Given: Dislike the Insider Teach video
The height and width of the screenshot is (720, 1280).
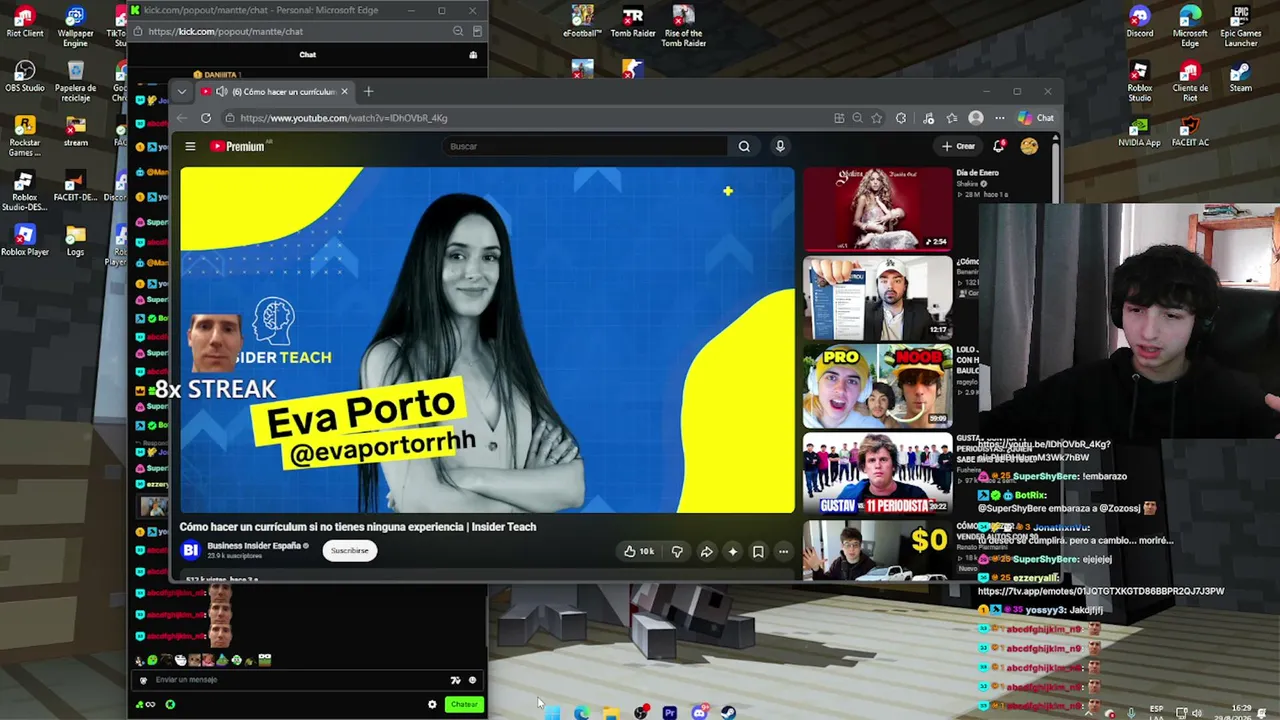Looking at the screenshot, I should click(x=677, y=551).
